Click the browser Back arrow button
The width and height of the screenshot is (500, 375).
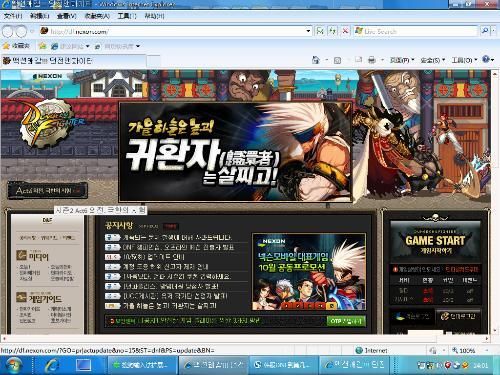(x=7, y=32)
